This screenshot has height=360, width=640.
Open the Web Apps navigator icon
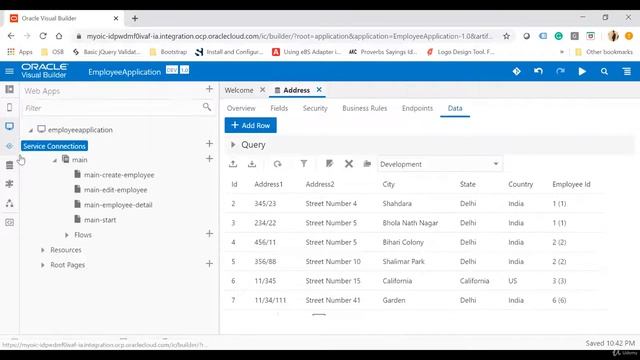(x=9, y=126)
